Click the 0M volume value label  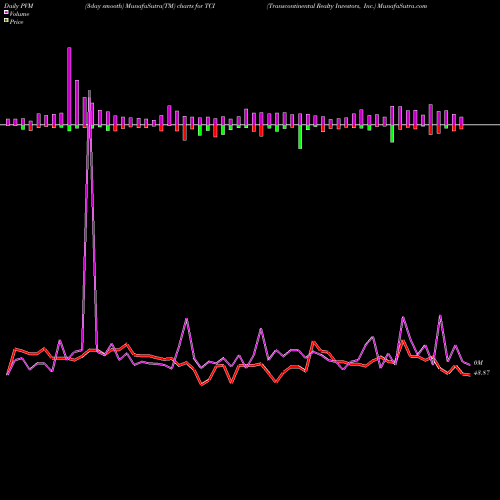click(478, 363)
